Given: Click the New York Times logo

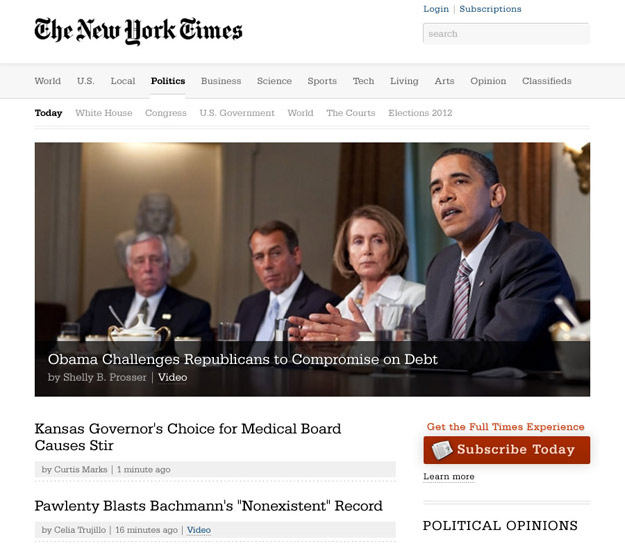Looking at the screenshot, I should pyautogui.click(x=138, y=31).
